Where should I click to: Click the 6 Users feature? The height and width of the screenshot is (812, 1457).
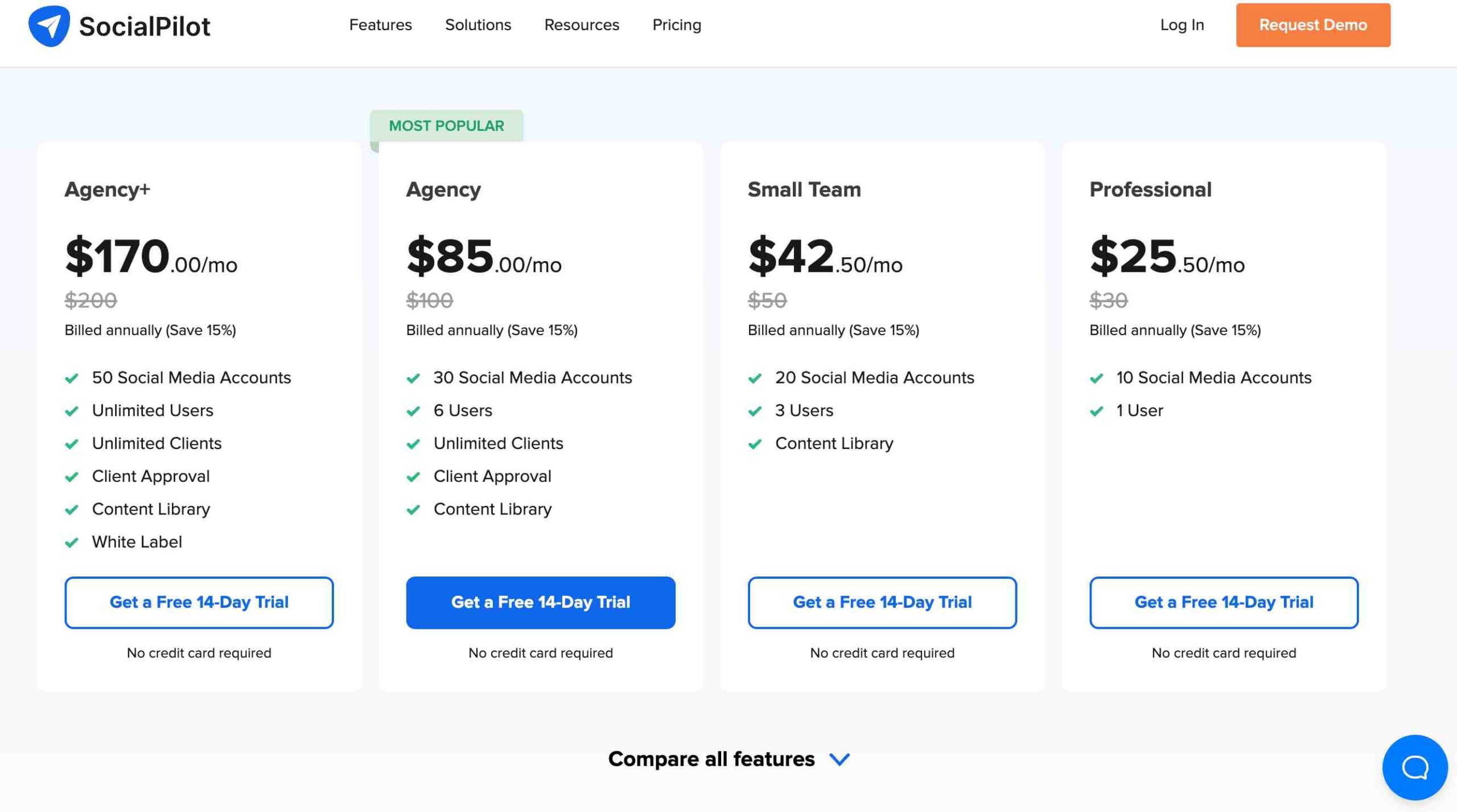coord(463,411)
